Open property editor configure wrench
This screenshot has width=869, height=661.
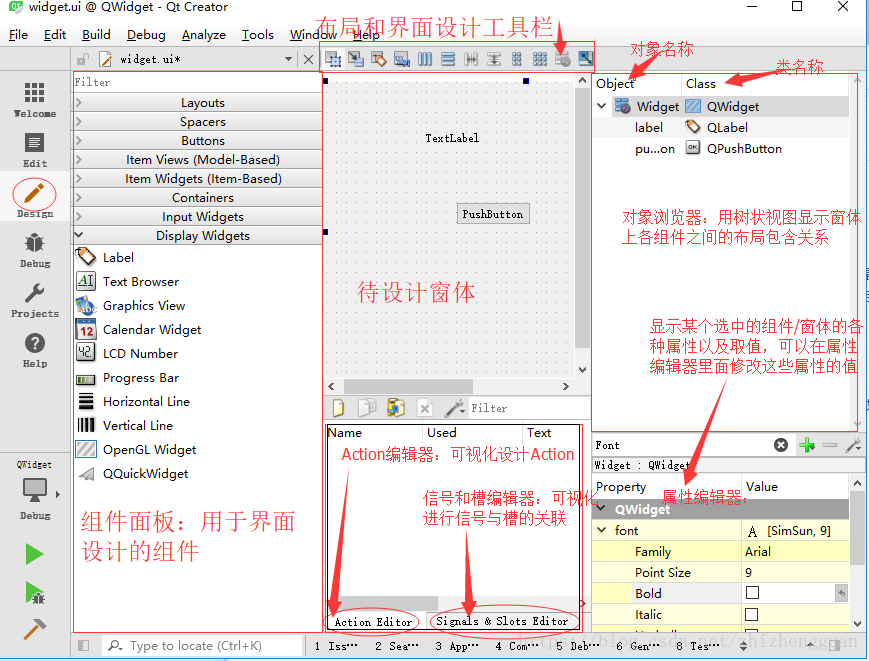pyautogui.click(x=853, y=445)
